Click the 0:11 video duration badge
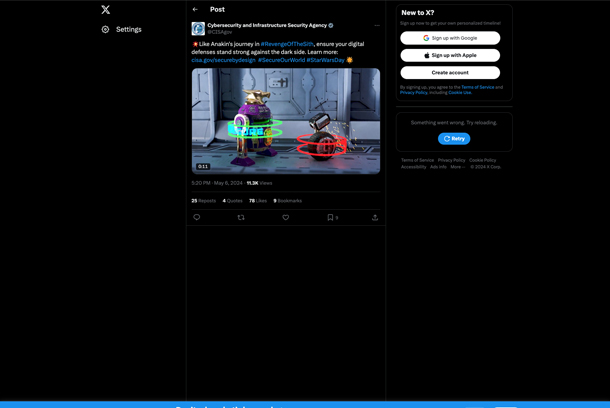The height and width of the screenshot is (408, 610). tap(203, 166)
